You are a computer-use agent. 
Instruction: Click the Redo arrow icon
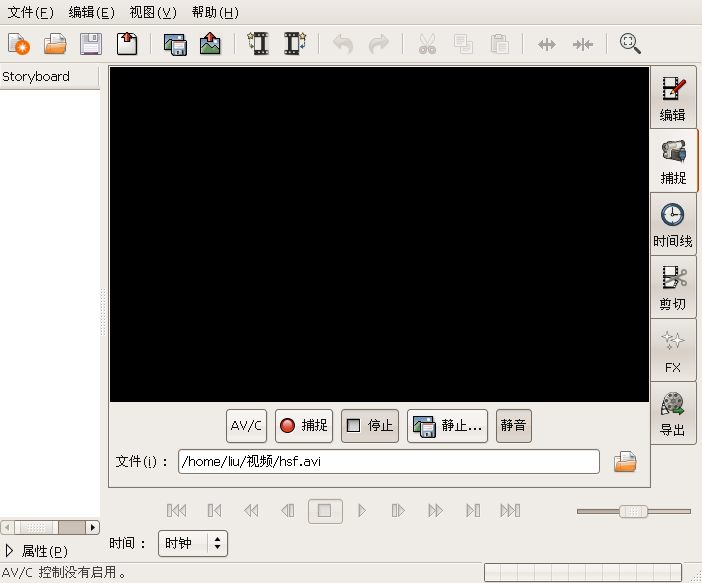[379, 44]
